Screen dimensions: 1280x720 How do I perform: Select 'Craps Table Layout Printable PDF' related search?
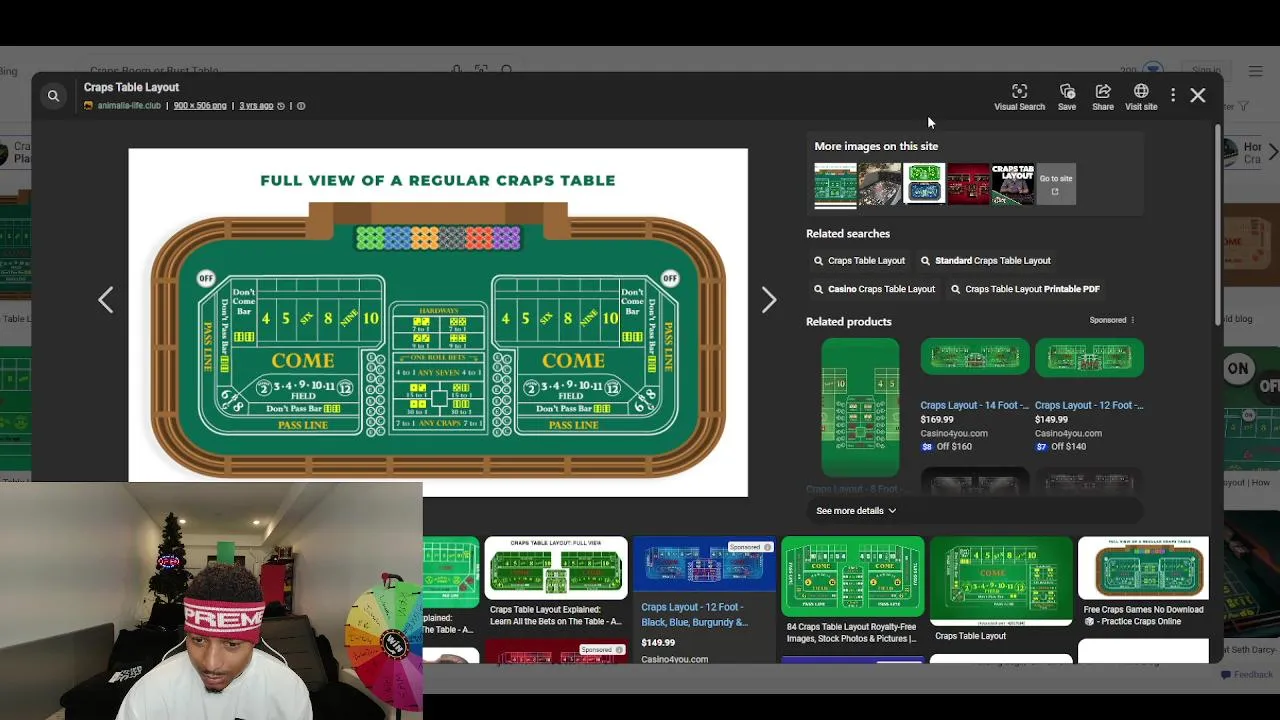coord(1024,289)
